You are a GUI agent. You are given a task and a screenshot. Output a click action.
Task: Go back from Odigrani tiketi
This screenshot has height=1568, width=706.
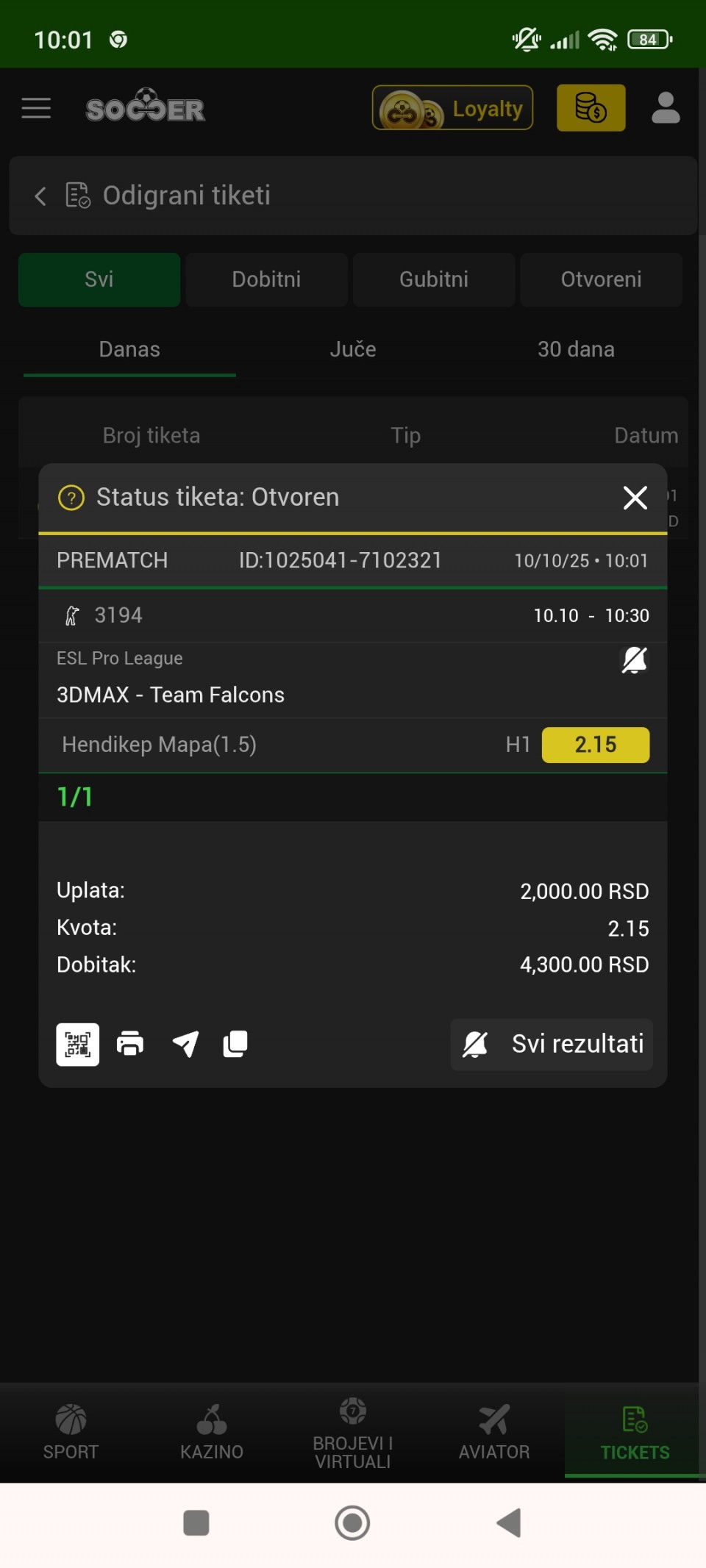tap(40, 196)
